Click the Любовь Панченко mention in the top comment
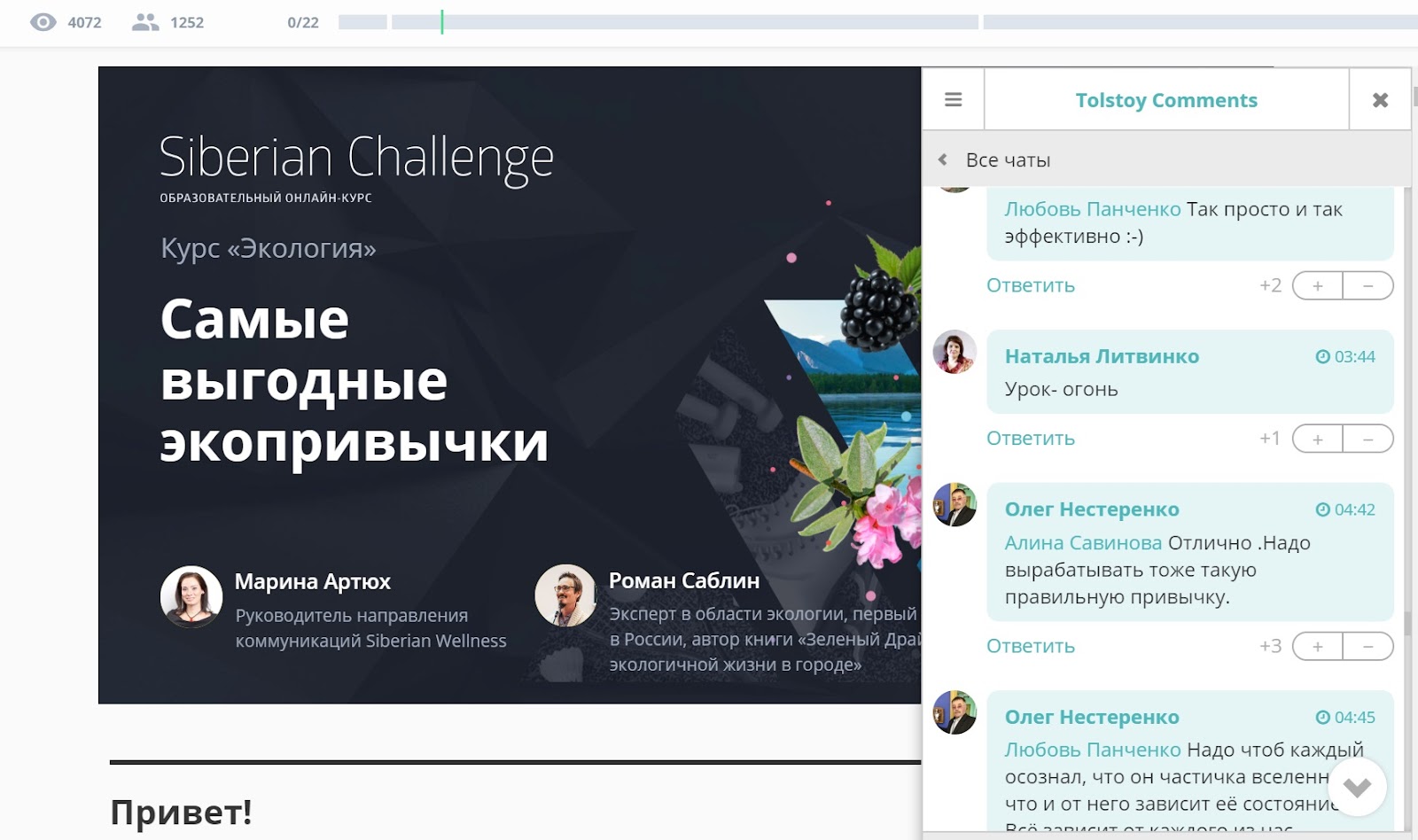 pos(1093,209)
